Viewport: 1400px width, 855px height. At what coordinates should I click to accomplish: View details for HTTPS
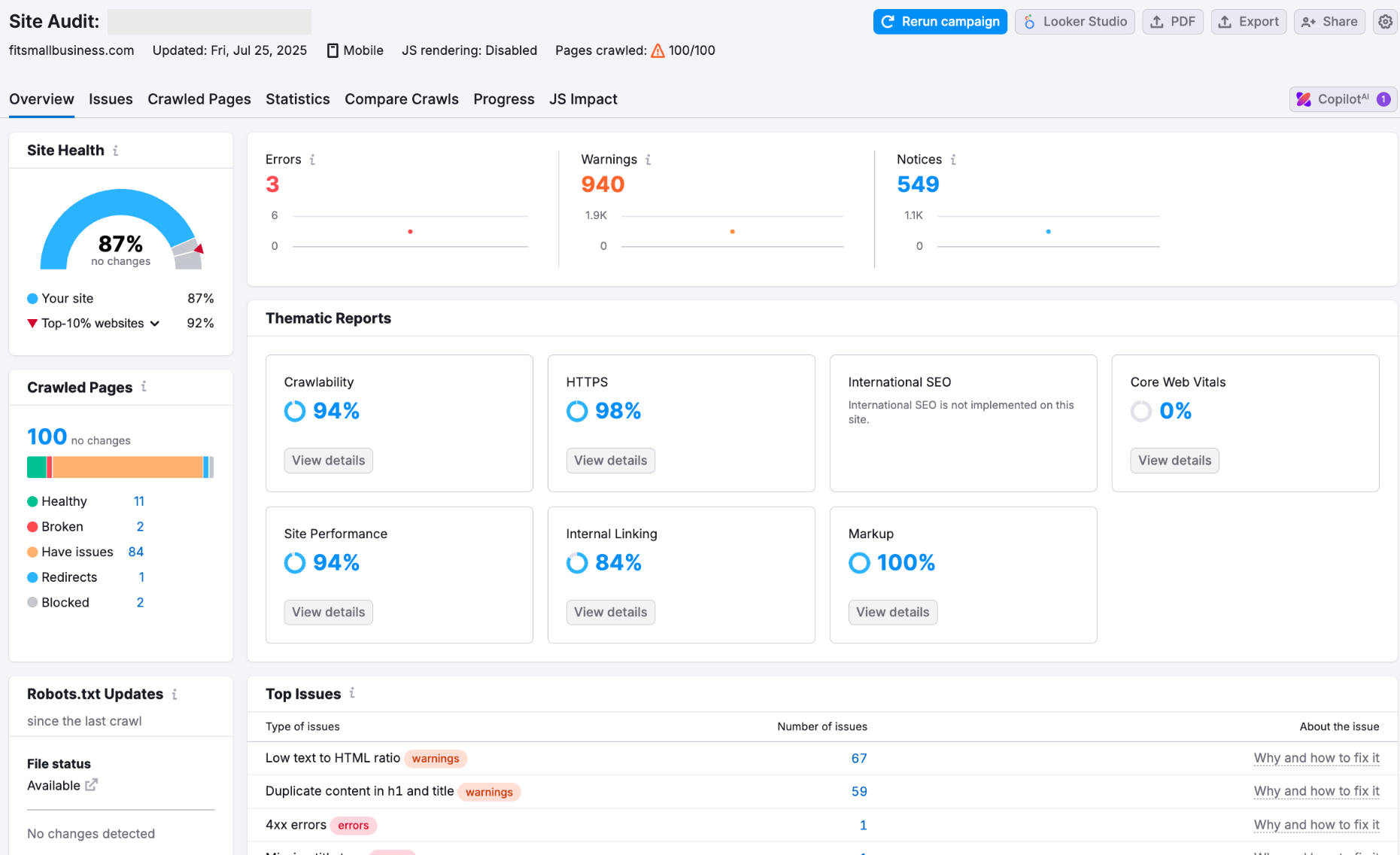coord(610,461)
